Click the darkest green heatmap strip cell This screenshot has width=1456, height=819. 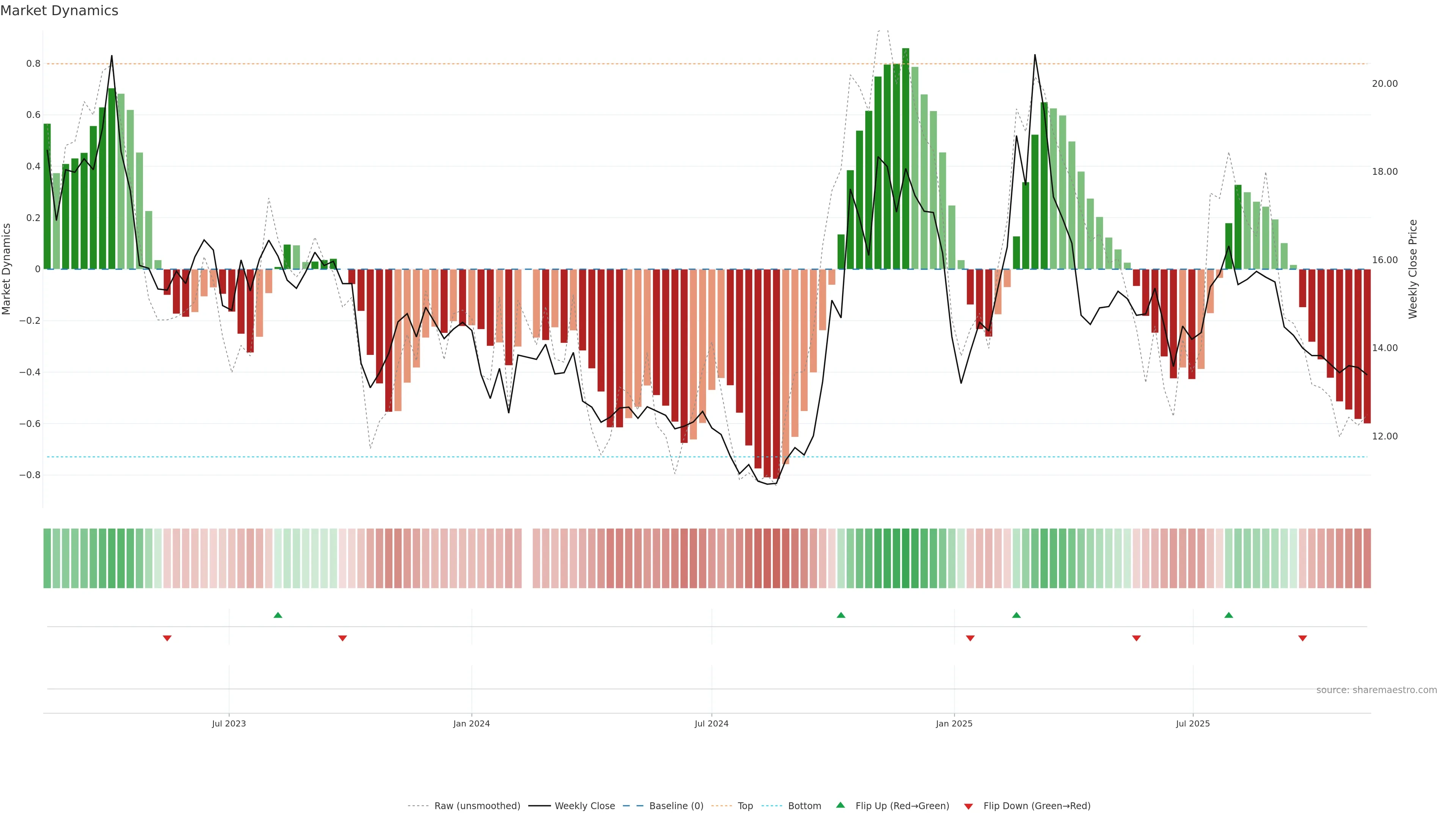(x=905, y=559)
